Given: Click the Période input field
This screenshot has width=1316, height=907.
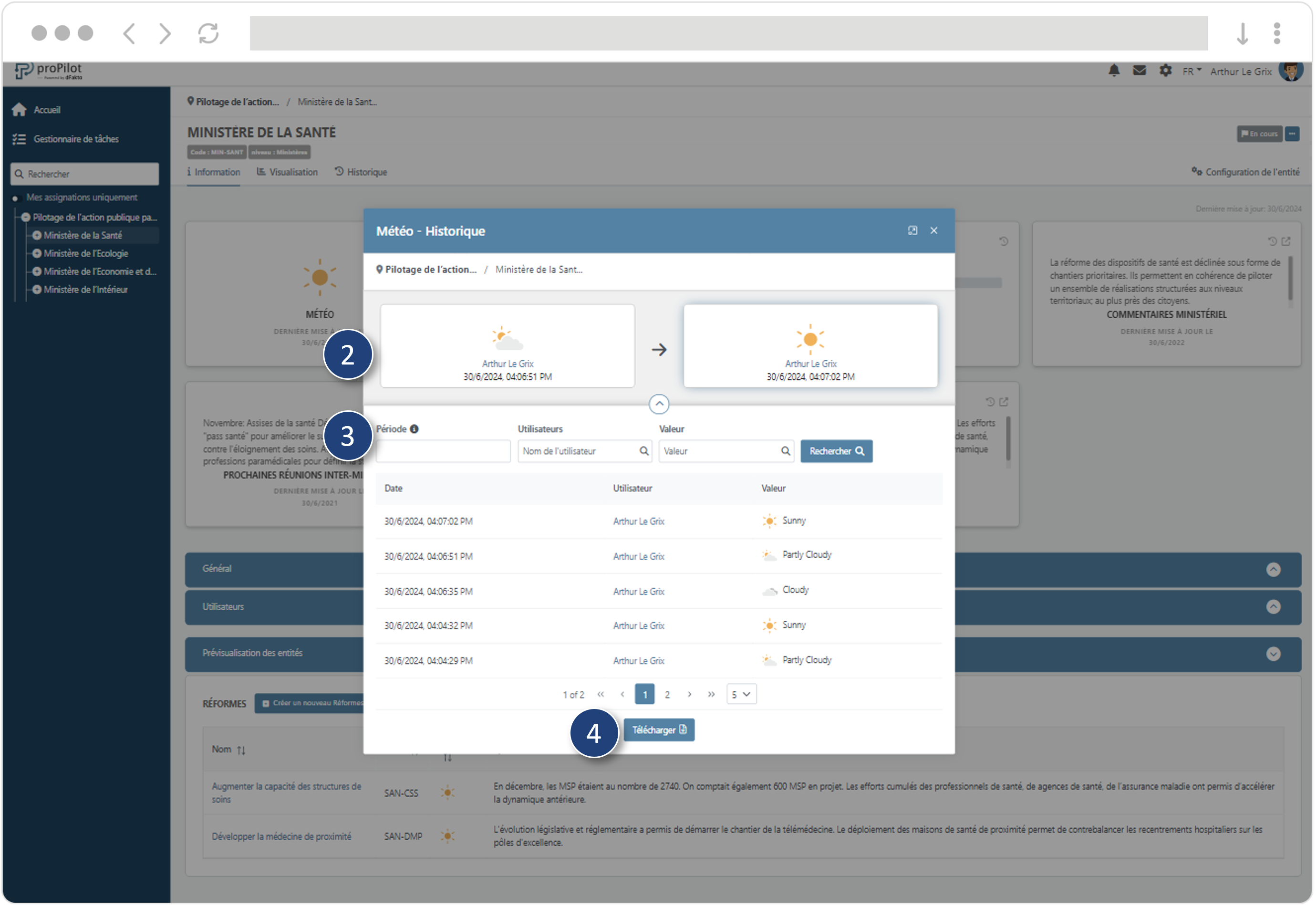Looking at the screenshot, I should (443, 452).
